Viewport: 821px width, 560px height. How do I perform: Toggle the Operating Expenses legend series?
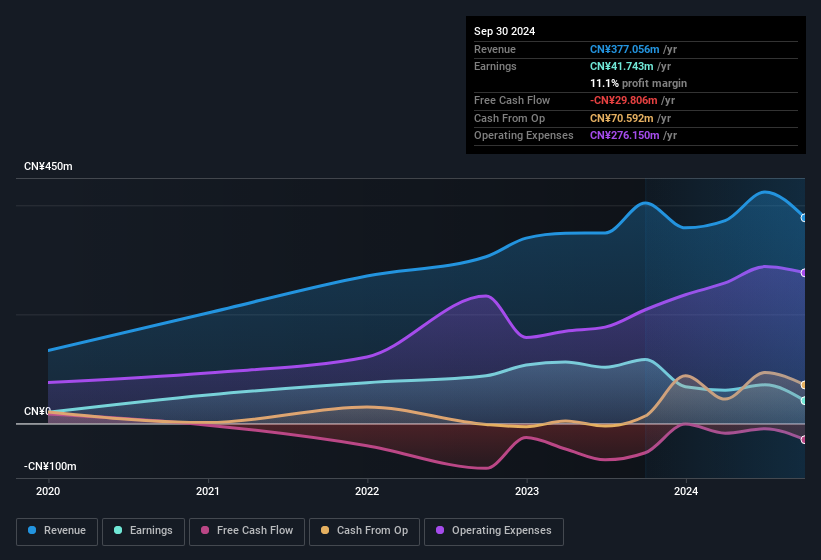494,531
